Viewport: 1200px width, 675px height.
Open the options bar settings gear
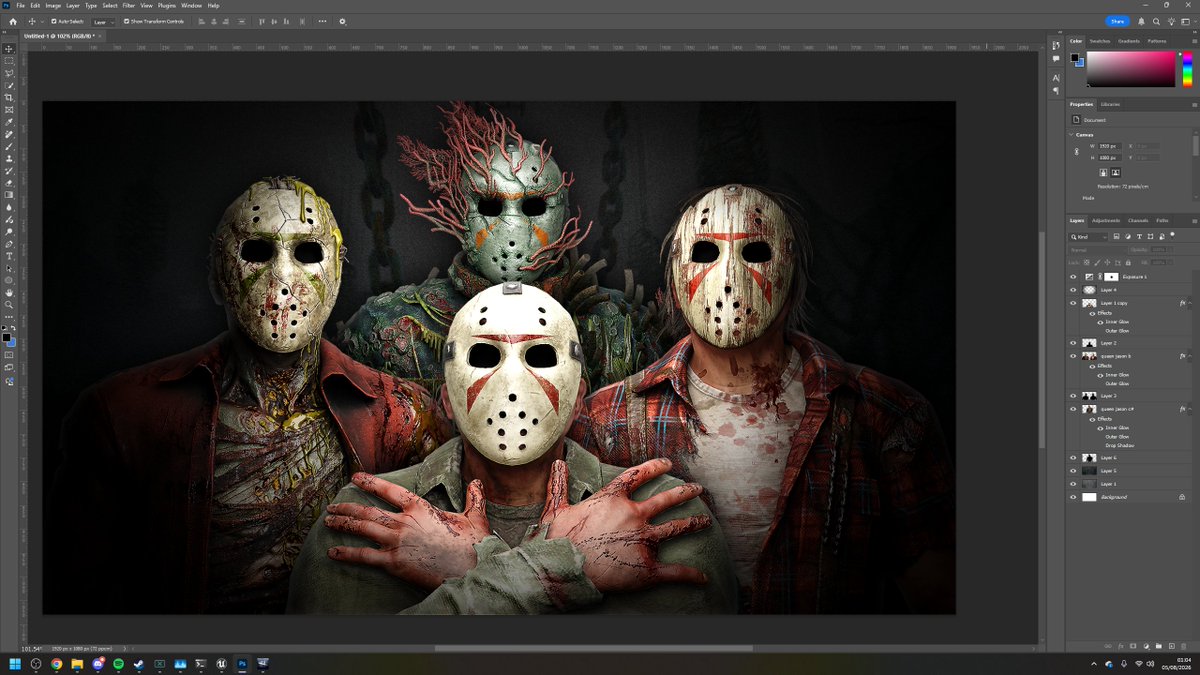(342, 21)
